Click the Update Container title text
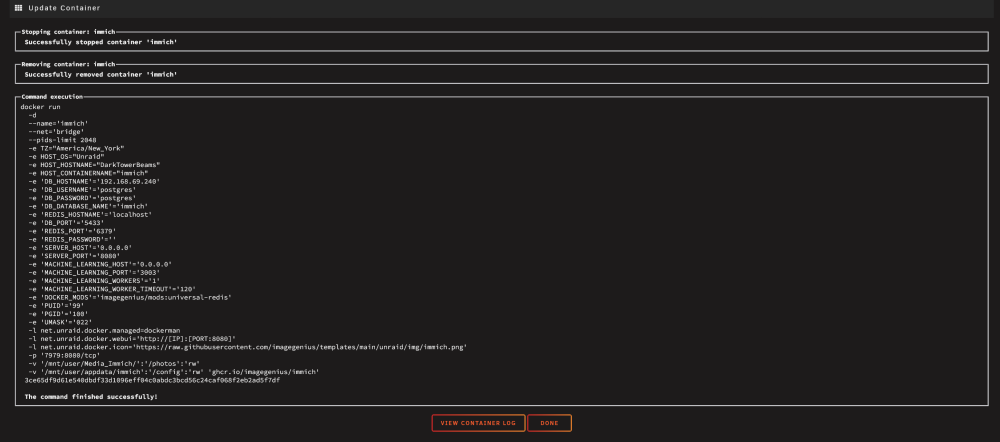This screenshot has height=442, width=1000. [64, 8]
